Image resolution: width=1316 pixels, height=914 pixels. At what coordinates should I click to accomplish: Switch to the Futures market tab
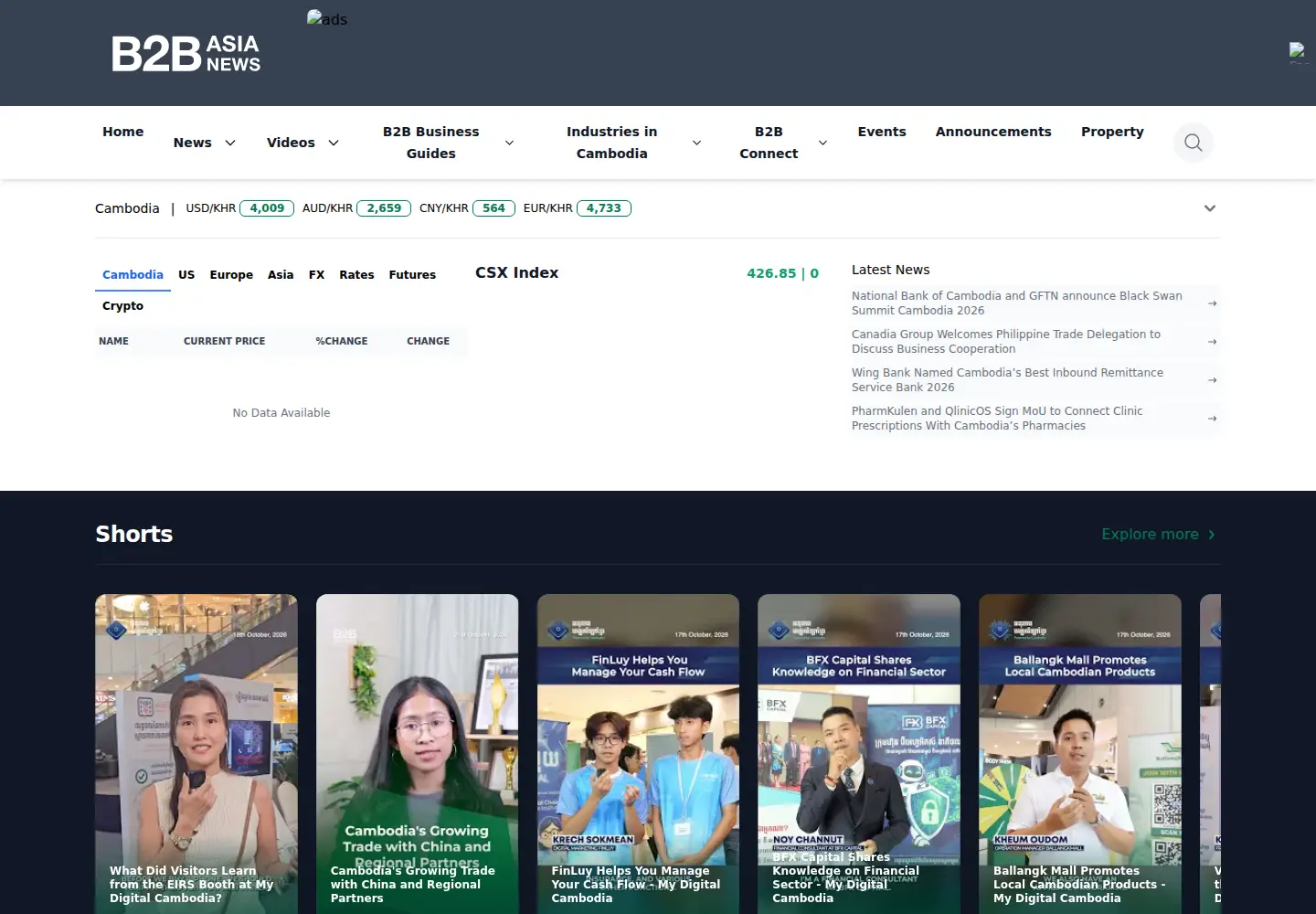click(412, 275)
